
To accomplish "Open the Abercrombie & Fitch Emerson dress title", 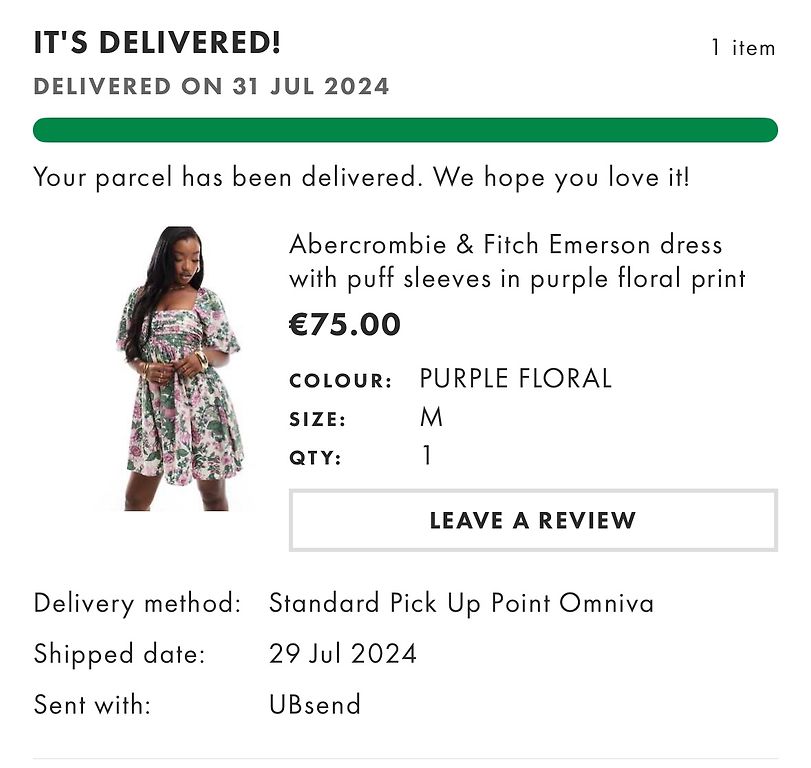I will tap(517, 261).
